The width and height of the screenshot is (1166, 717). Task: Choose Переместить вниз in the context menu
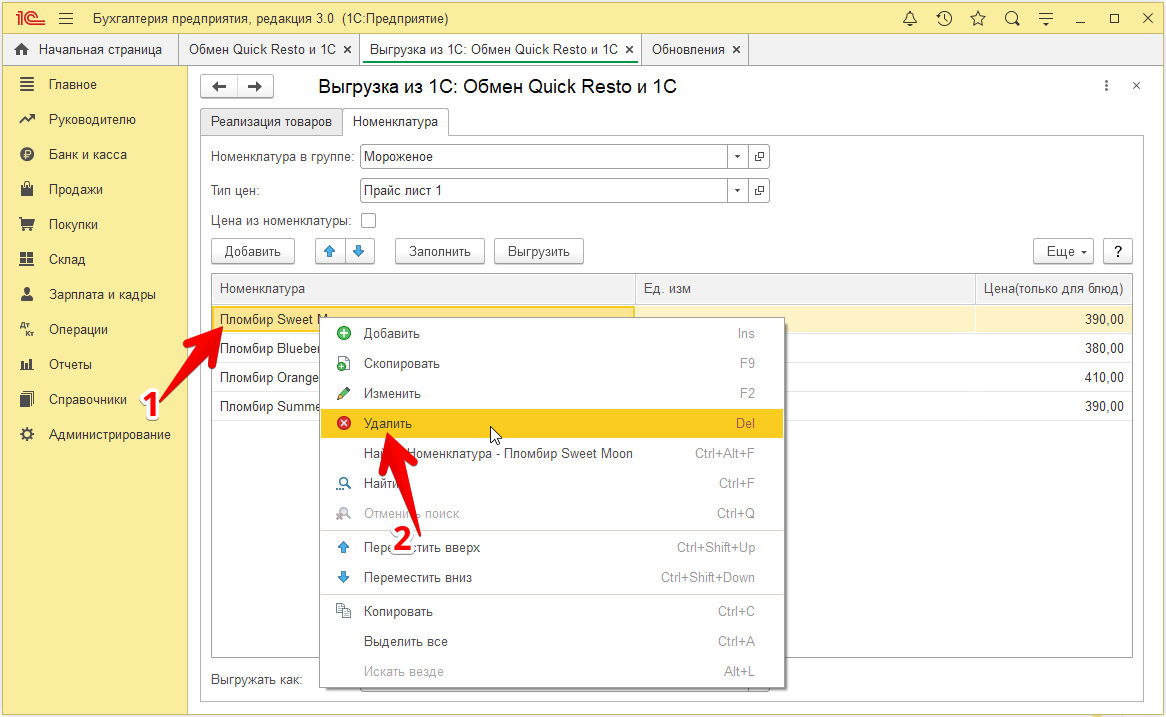pos(552,577)
